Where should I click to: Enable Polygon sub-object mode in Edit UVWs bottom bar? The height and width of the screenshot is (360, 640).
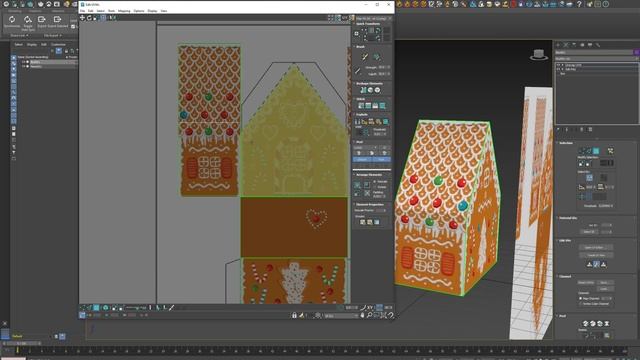(x=96, y=308)
